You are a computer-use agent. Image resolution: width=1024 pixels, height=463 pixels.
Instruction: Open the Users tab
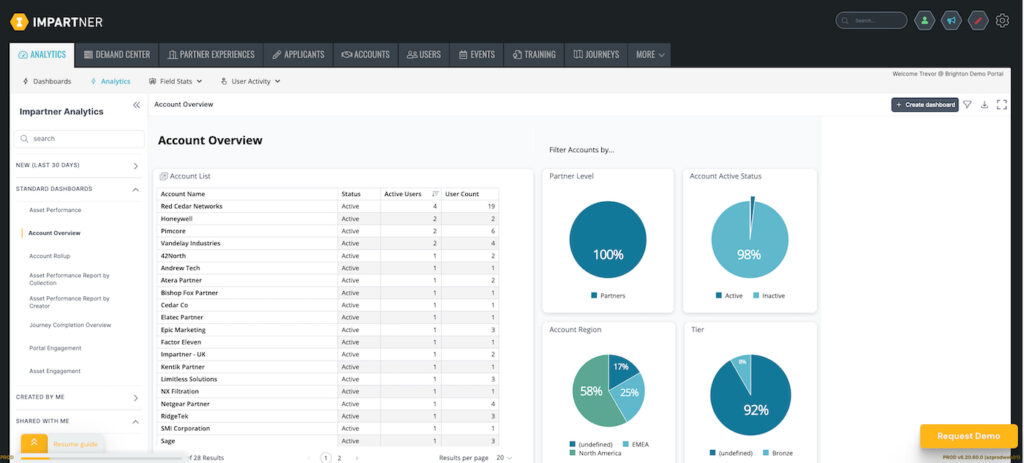click(424, 55)
